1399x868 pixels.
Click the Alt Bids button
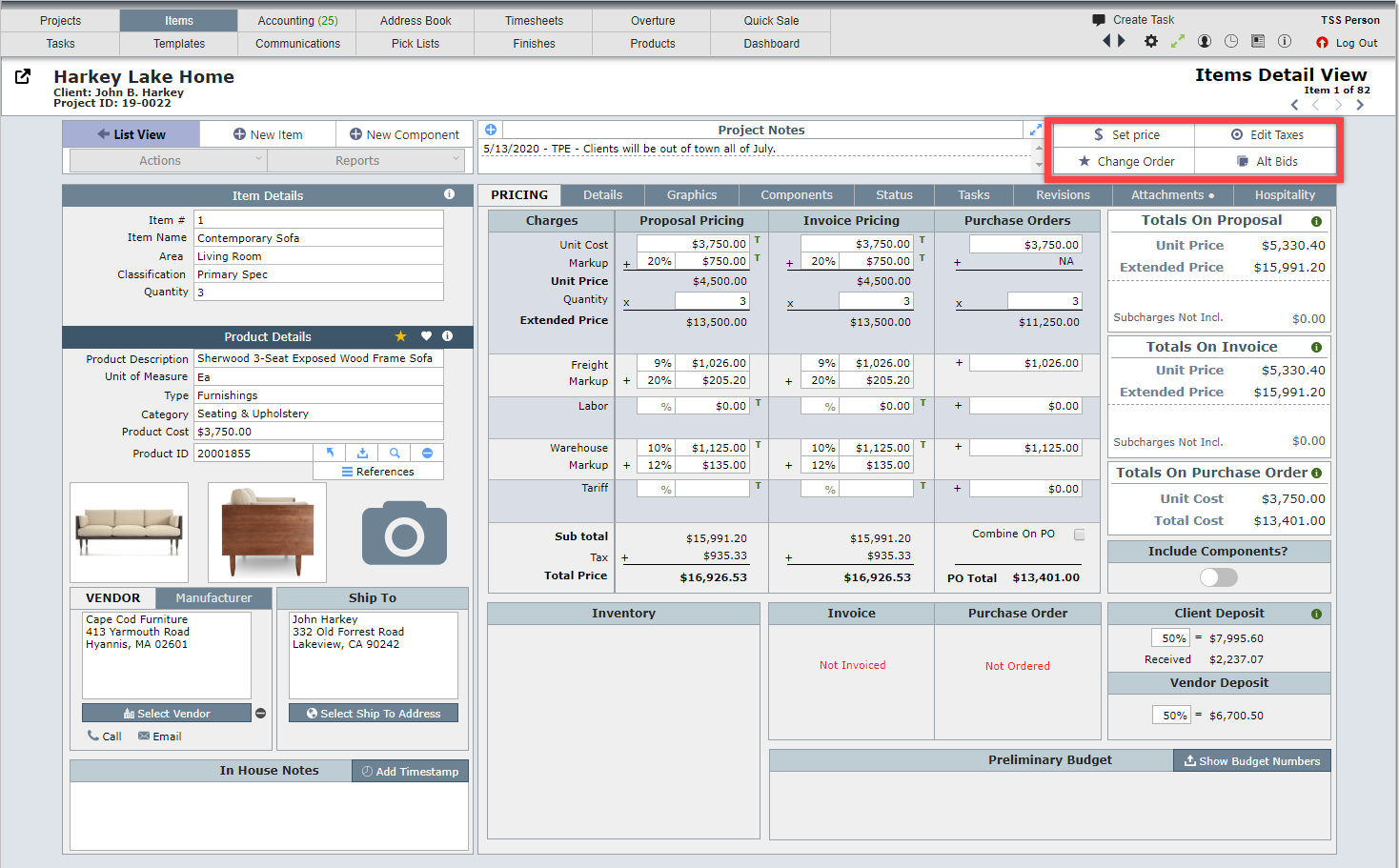click(x=1267, y=162)
